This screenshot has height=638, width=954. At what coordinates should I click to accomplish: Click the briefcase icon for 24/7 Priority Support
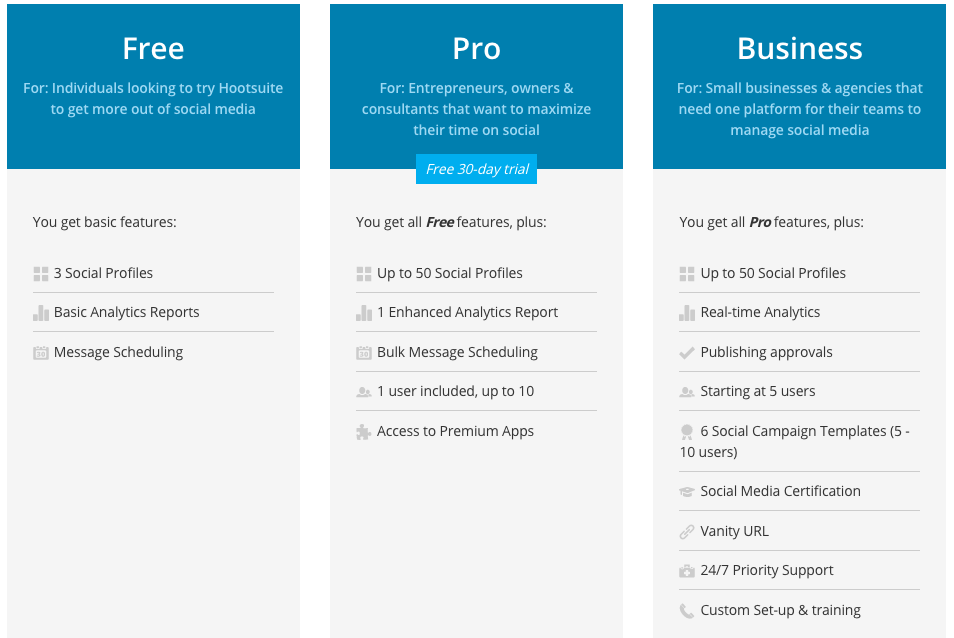tap(687, 570)
